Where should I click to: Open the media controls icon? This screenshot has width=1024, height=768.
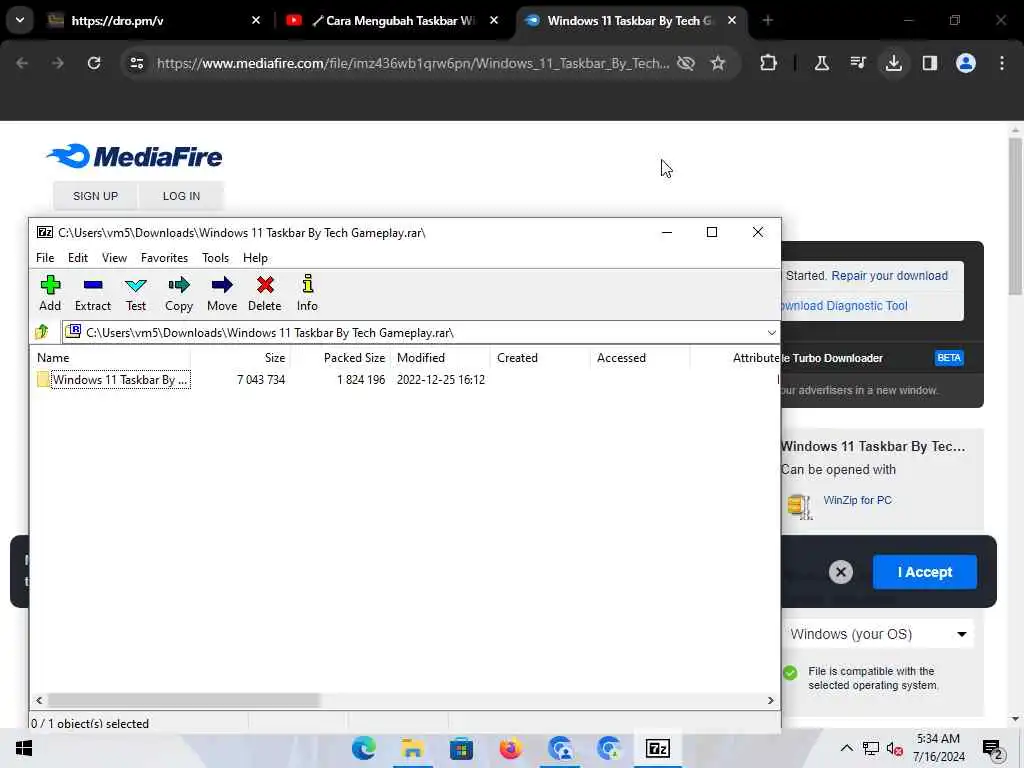click(857, 63)
